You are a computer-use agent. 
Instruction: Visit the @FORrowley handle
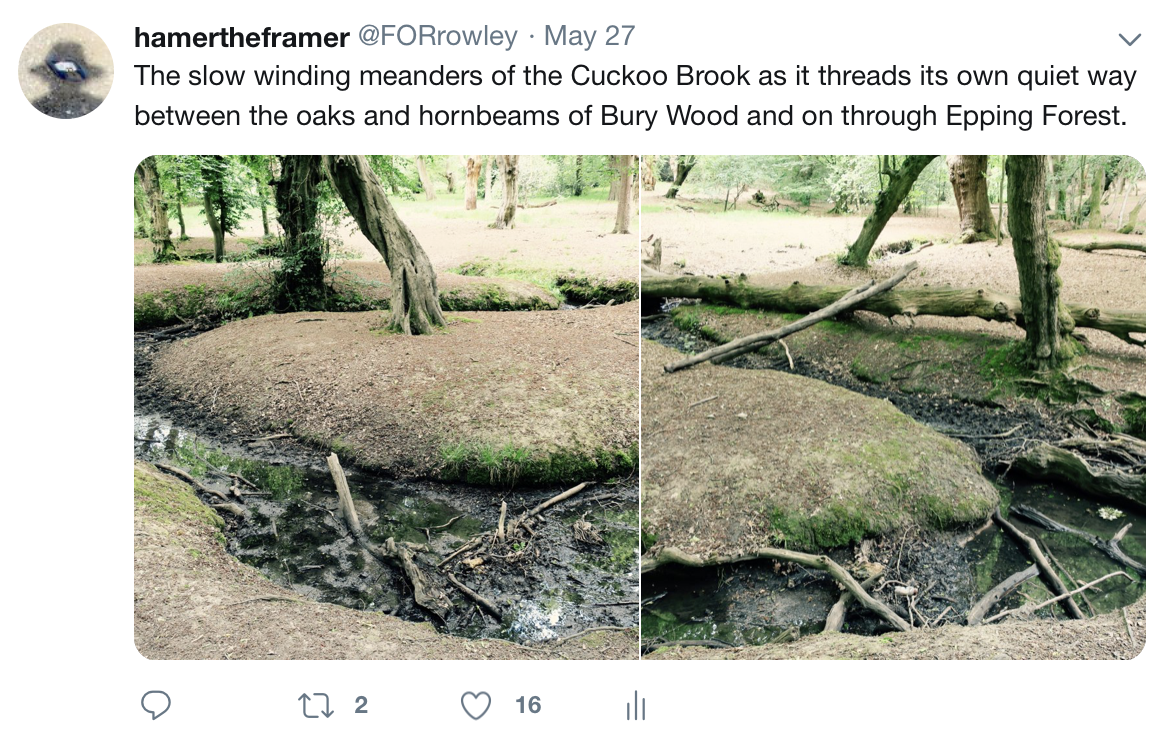coord(438,36)
